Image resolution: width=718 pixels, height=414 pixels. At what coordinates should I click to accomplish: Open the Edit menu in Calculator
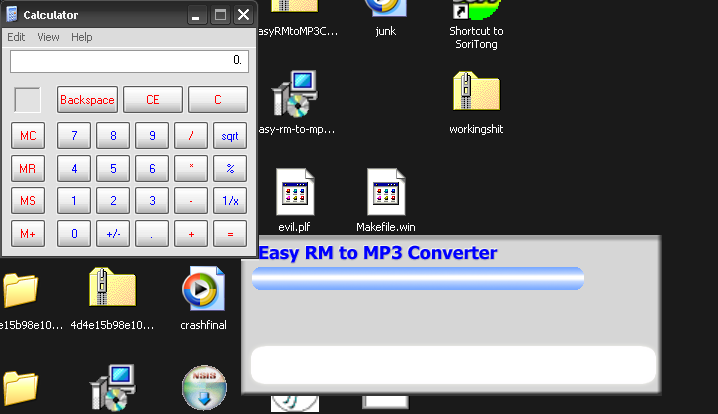click(x=16, y=37)
